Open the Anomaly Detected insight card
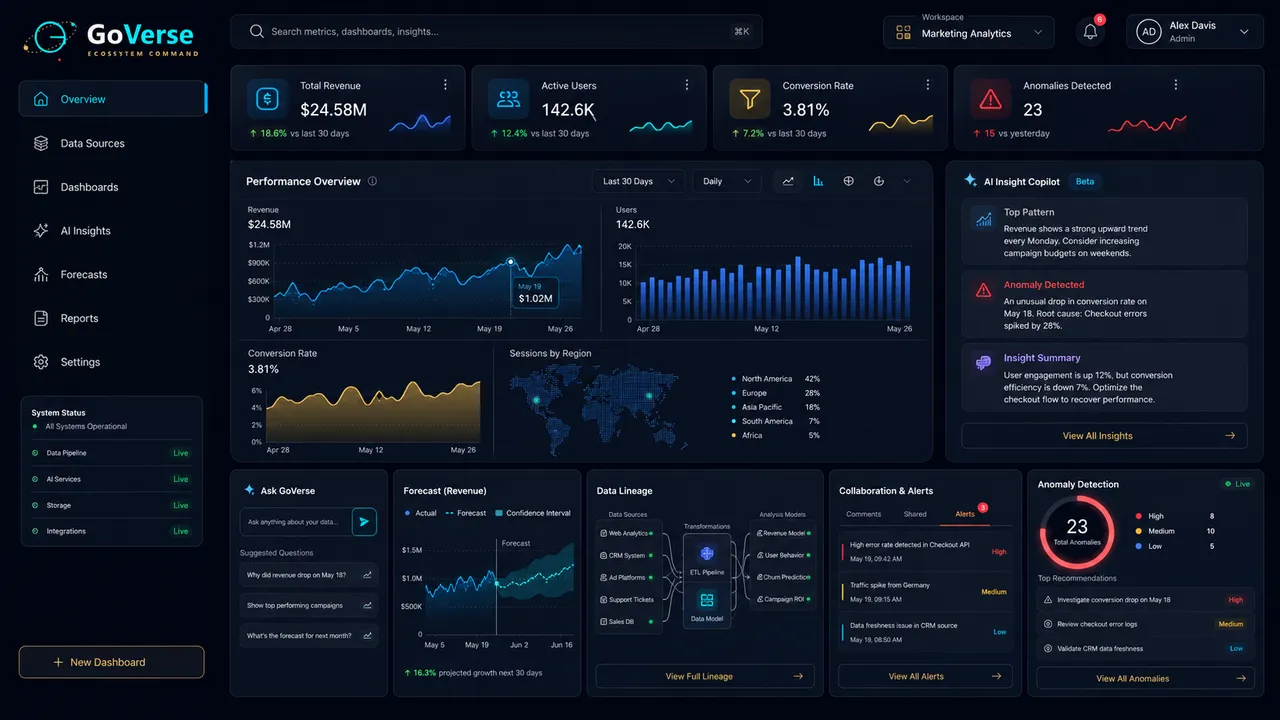 coord(1104,305)
